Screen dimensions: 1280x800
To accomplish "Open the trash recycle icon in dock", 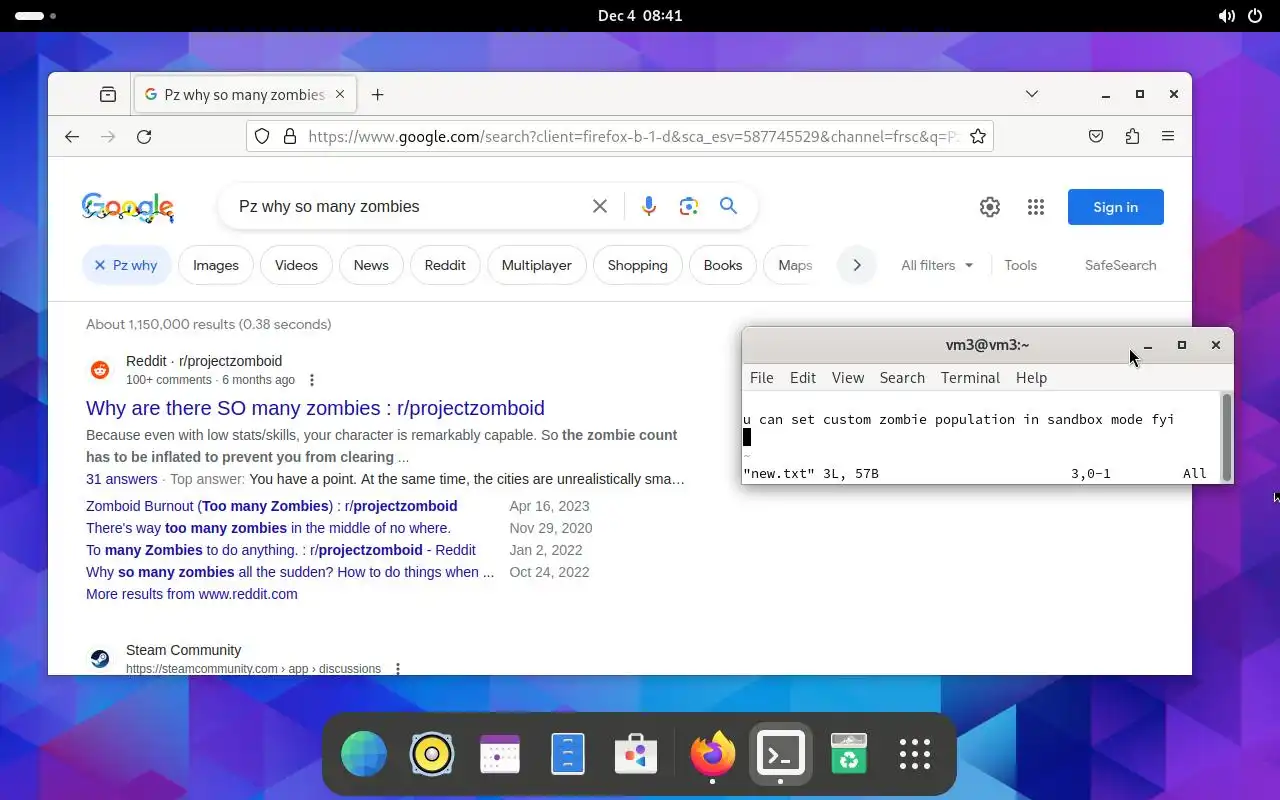I will click(848, 753).
